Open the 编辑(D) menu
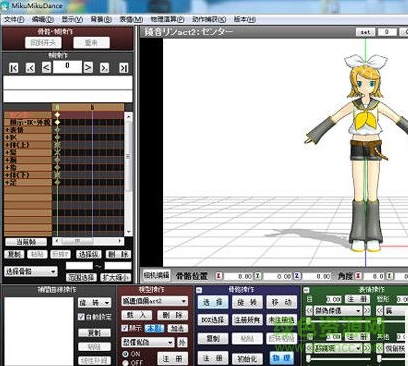This screenshot has height=366, width=408. [43, 20]
